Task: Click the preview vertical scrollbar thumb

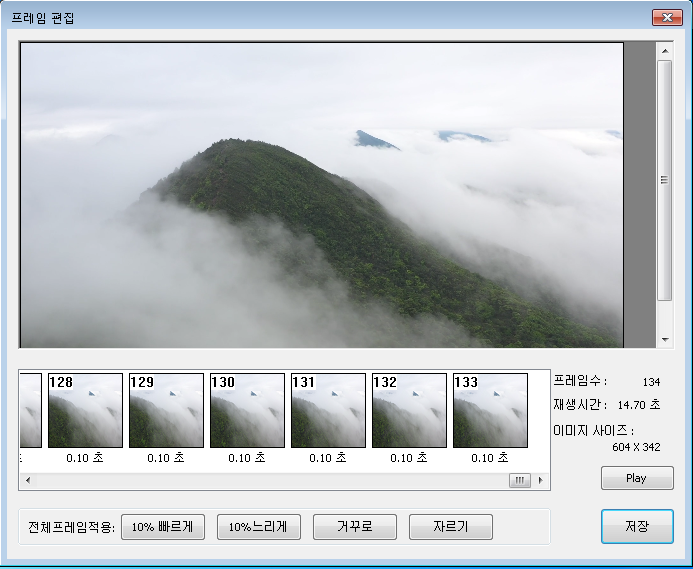Action: pyautogui.click(x=665, y=180)
